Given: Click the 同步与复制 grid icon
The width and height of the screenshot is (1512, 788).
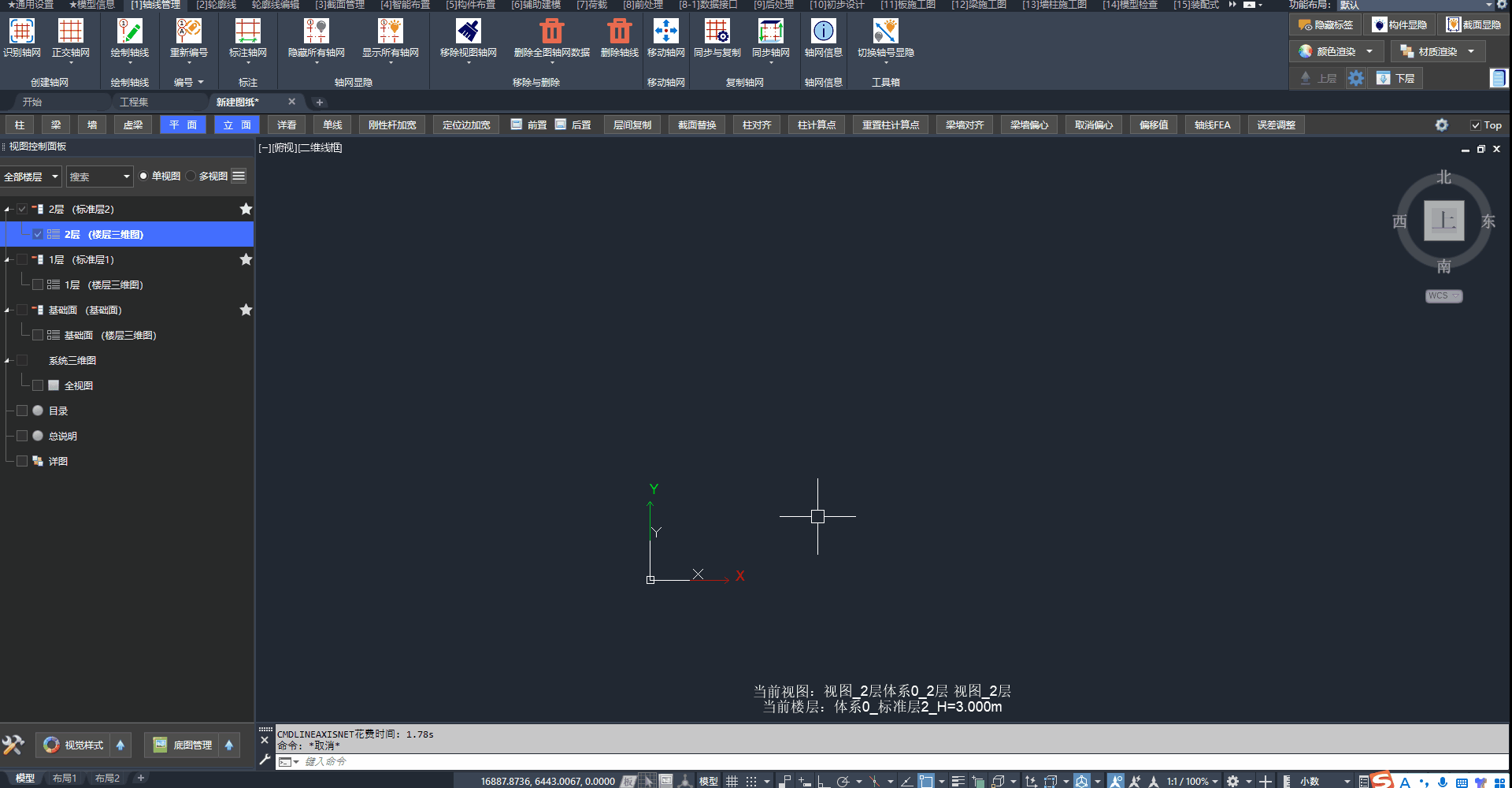Looking at the screenshot, I should tap(717, 32).
